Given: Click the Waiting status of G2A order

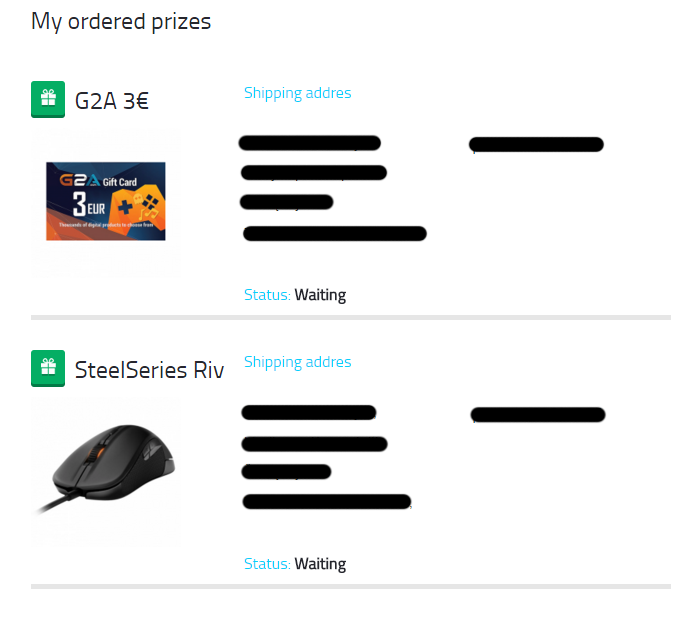Looking at the screenshot, I should point(320,295).
